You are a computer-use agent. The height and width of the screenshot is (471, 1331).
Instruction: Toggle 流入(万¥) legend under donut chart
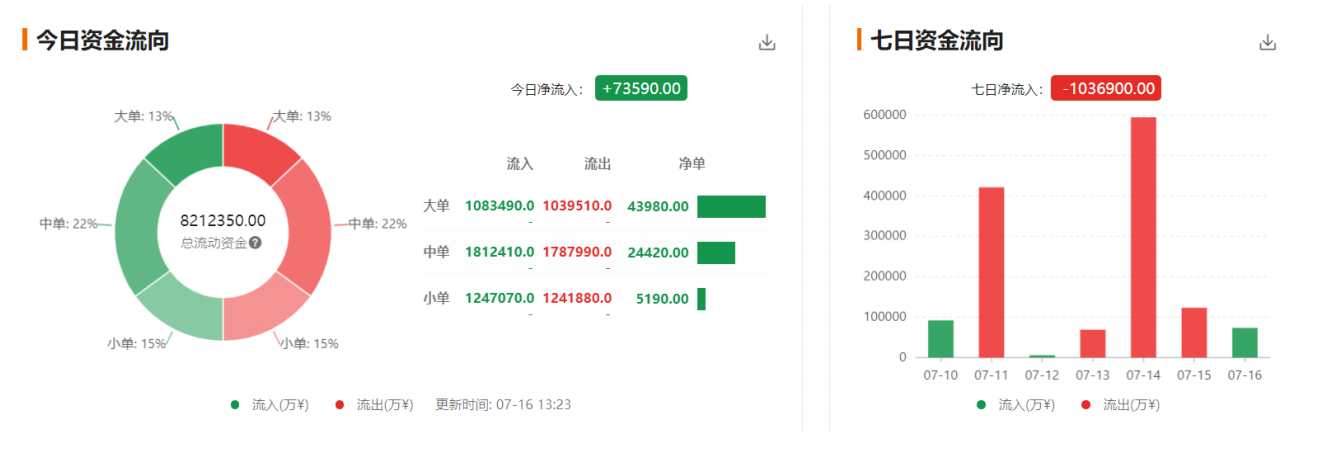270,405
